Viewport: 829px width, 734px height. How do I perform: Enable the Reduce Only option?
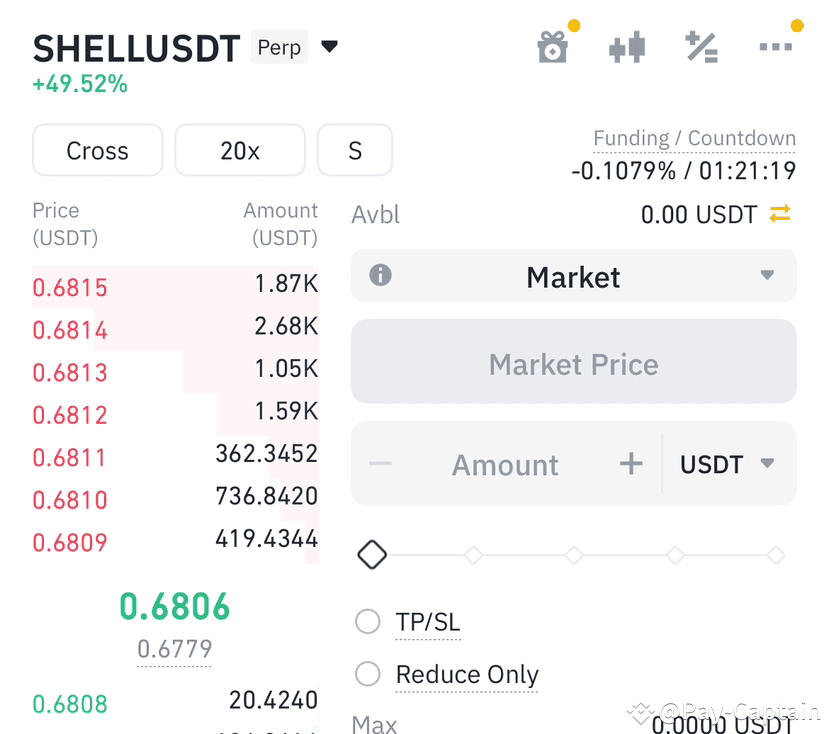367,674
